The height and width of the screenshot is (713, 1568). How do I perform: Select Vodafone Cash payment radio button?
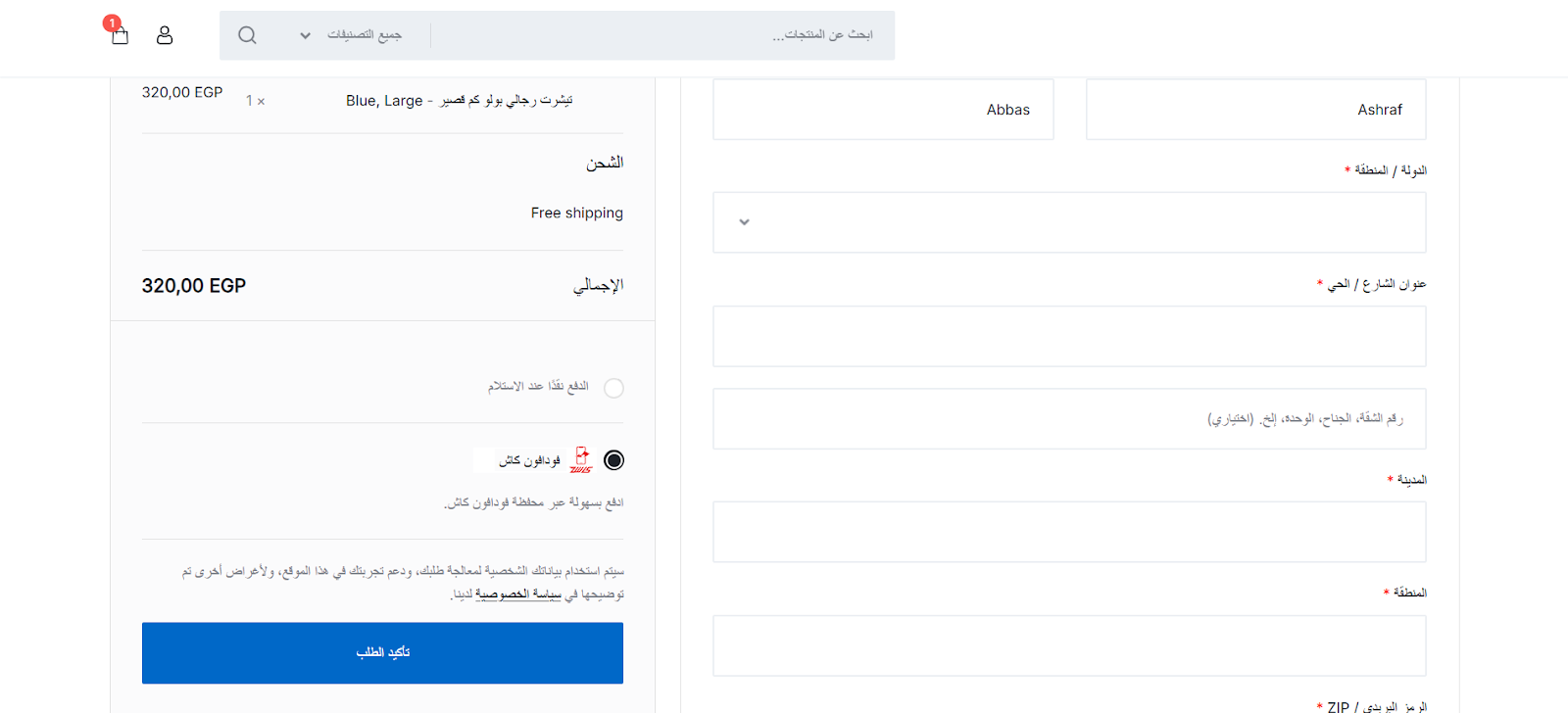[613, 460]
